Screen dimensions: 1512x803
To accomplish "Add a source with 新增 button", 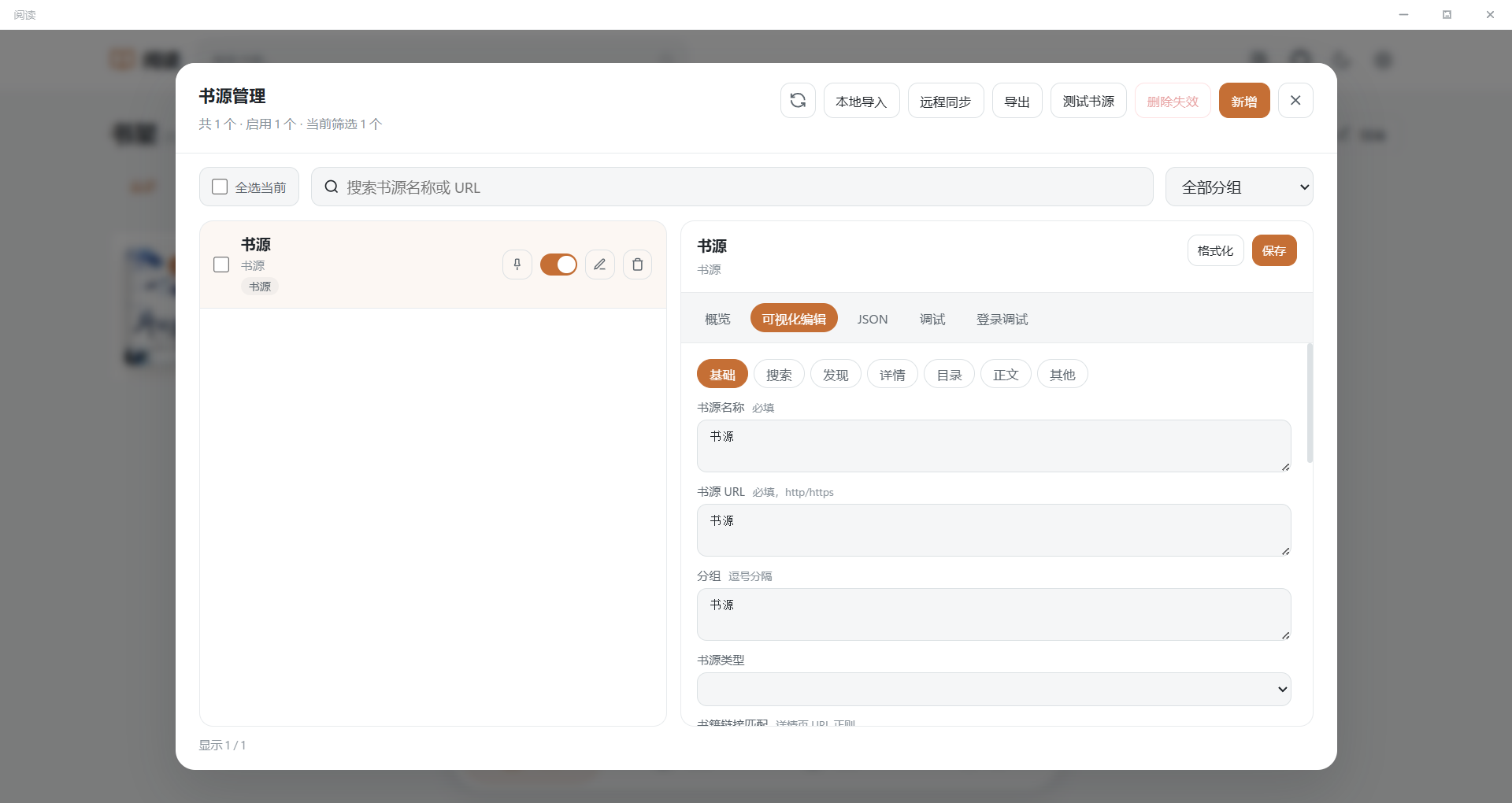I will (x=1244, y=101).
